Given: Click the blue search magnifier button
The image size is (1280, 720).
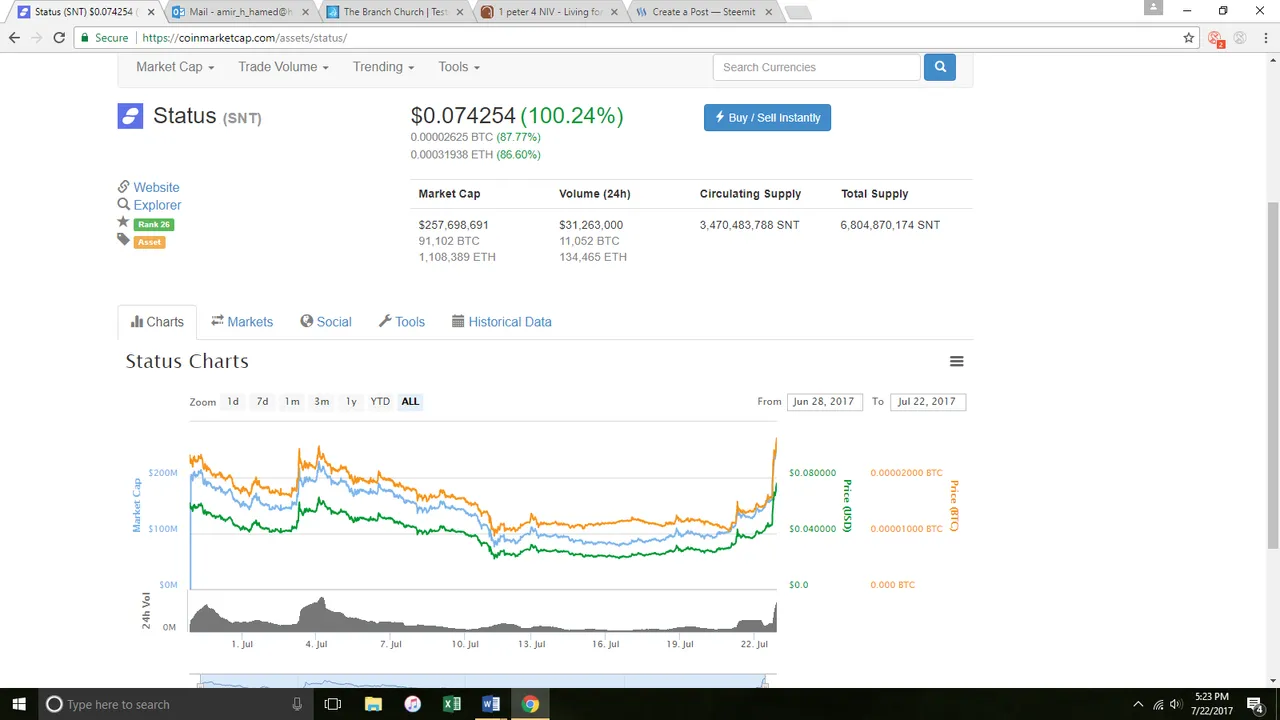Looking at the screenshot, I should click(x=939, y=67).
